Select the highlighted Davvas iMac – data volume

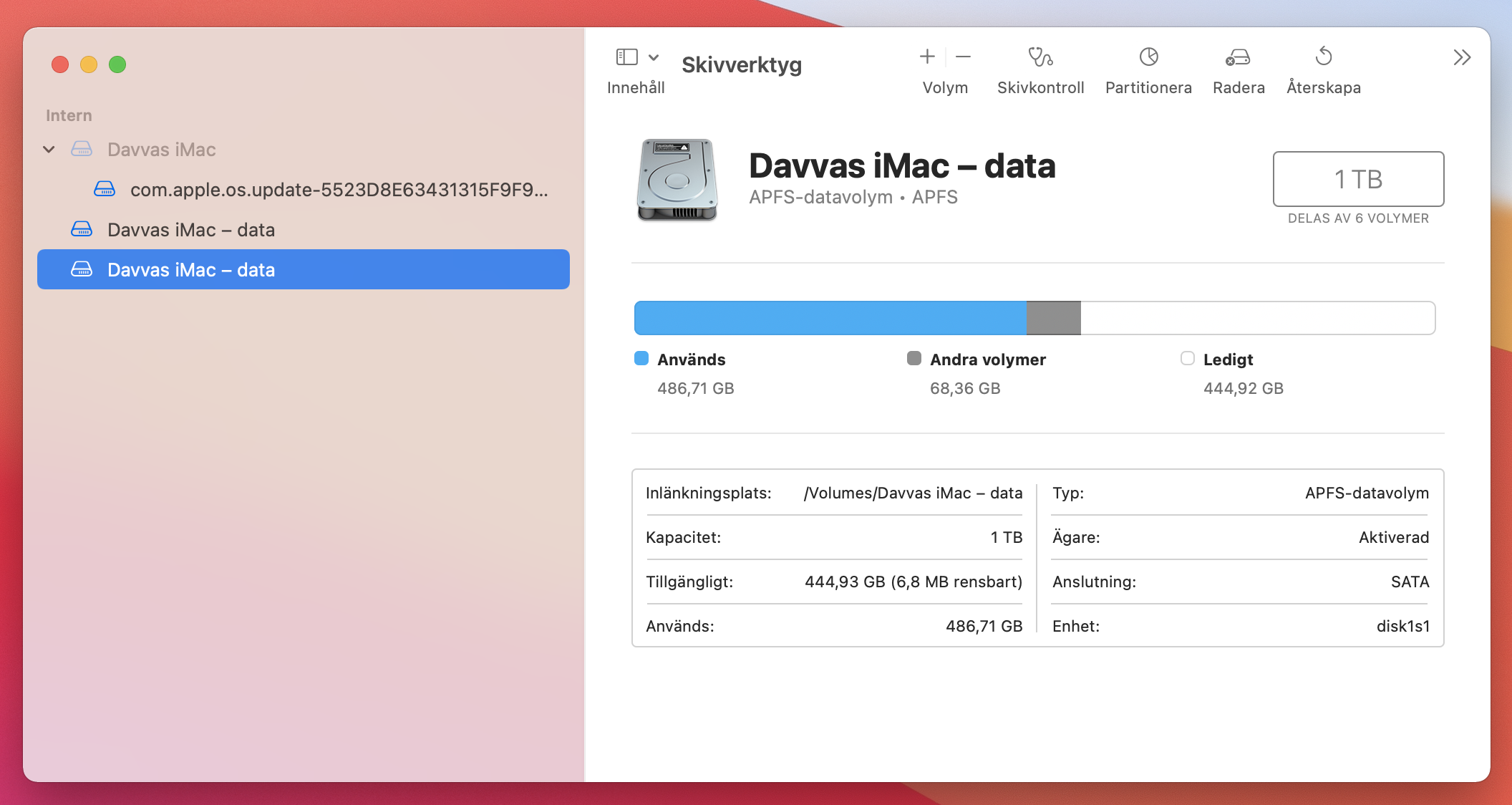click(x=304, y=269)
